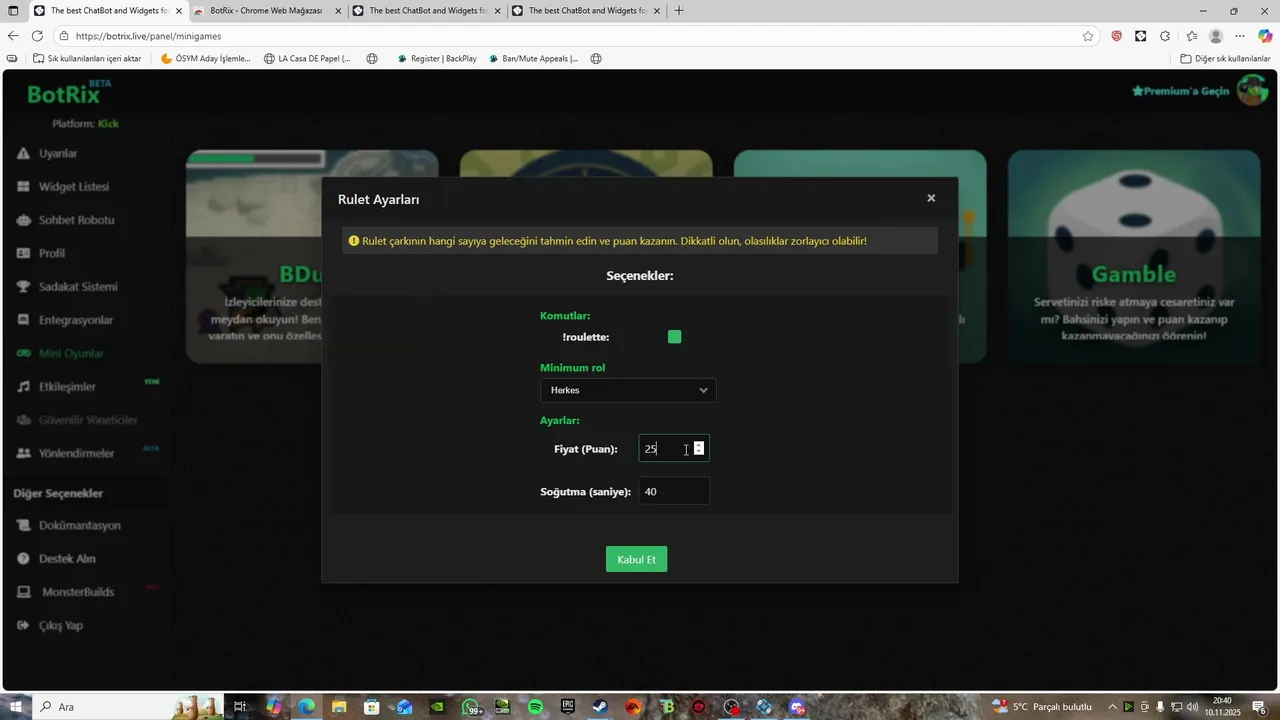
Task: Open the tab actions menu button
Action: point(11,11)
